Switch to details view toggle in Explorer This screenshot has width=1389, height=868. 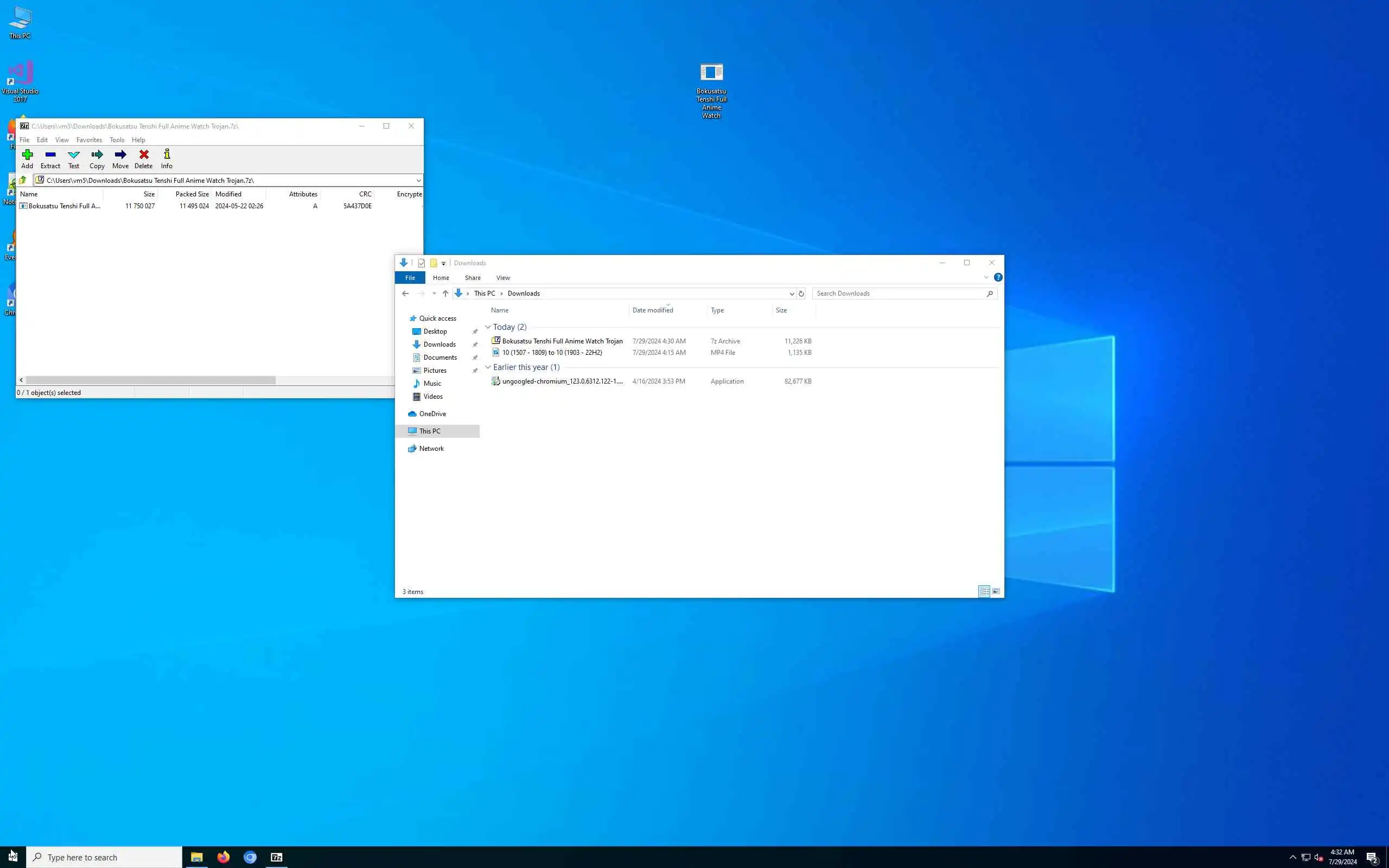pos(984,591)
